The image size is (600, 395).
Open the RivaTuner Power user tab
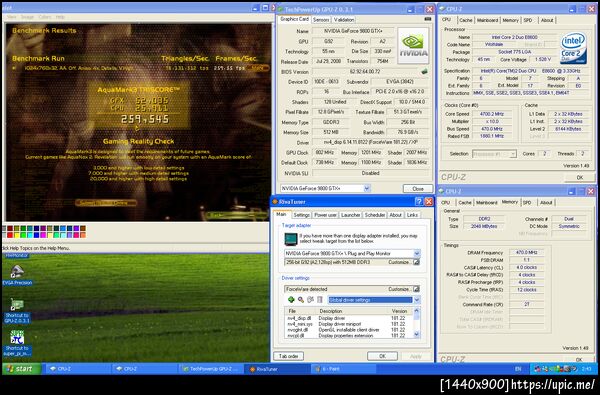(325, 215)
